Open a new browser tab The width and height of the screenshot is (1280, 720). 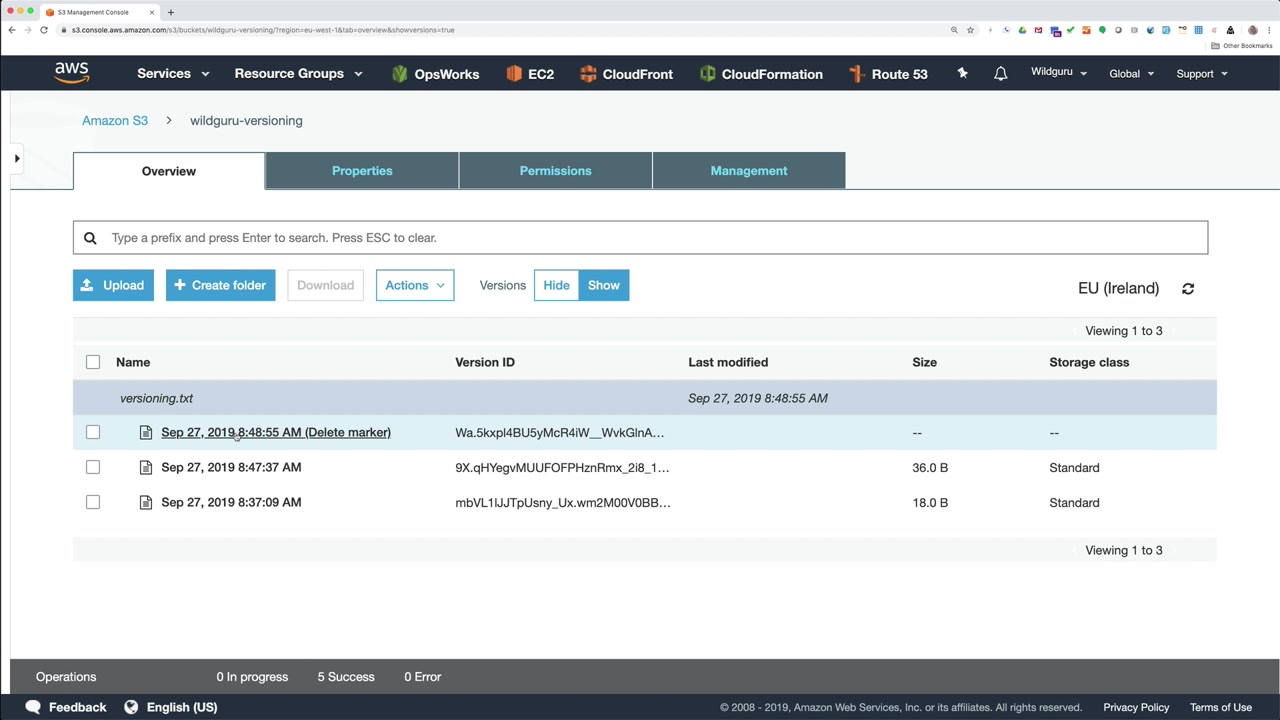point(171,12)
